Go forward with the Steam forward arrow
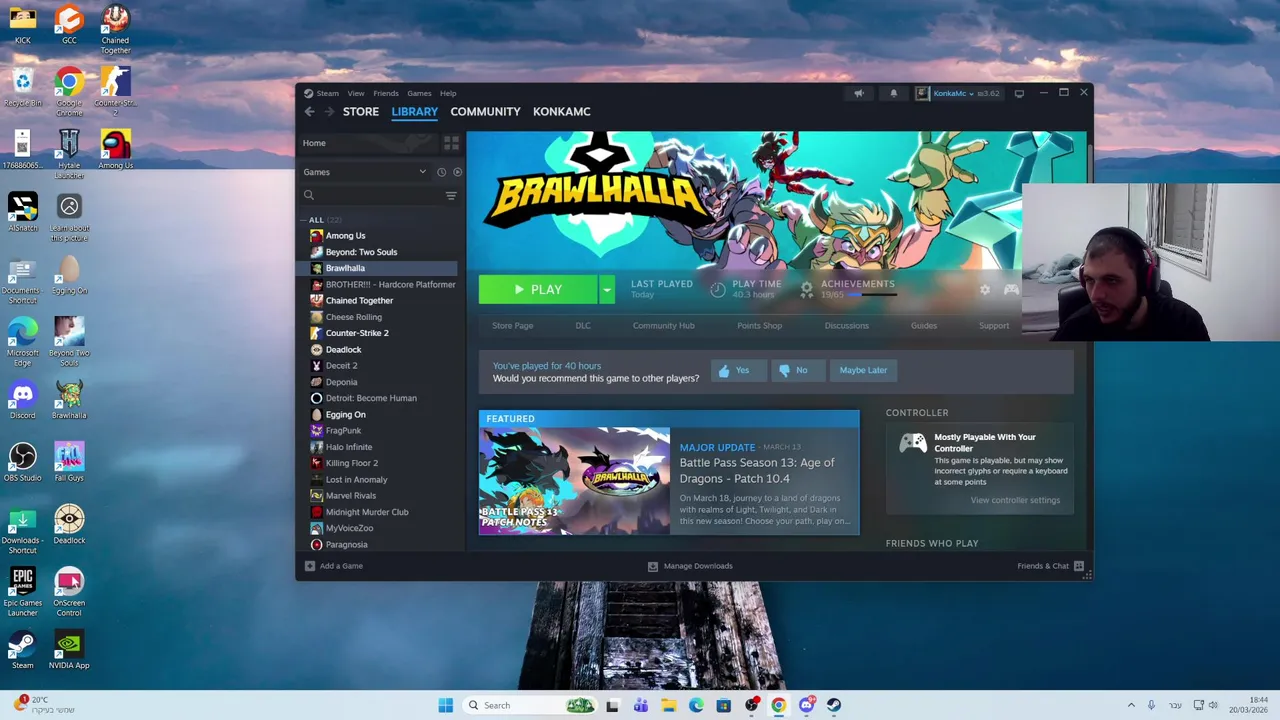 tap(328, 112)
